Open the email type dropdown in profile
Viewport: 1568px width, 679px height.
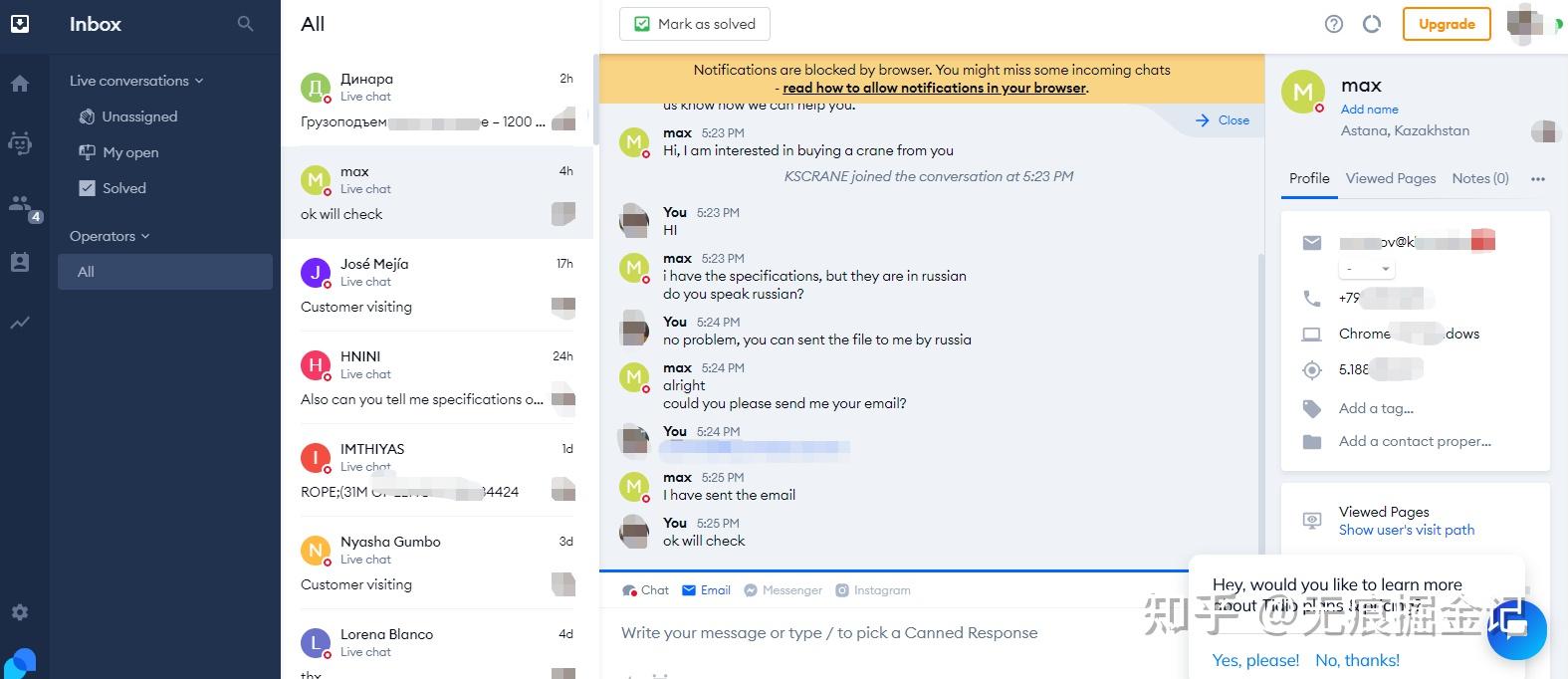(1366, 269)
